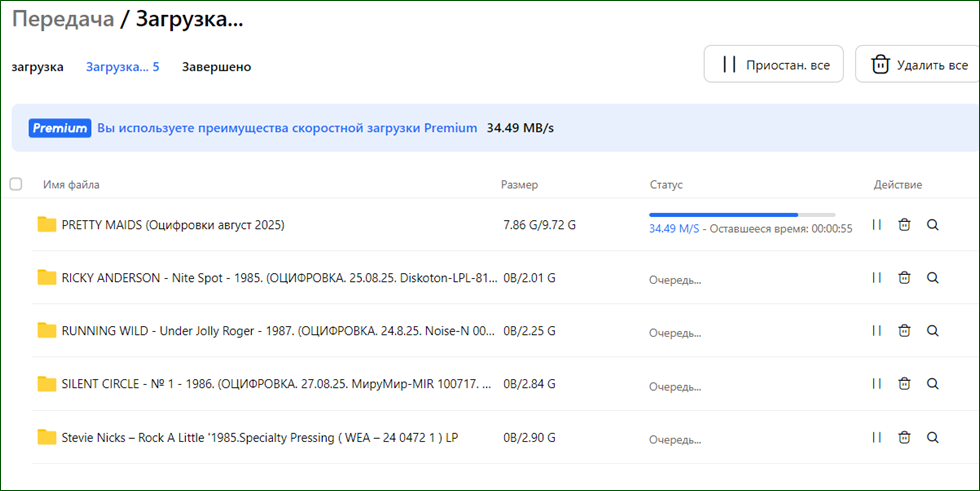Delete the PRETTY MAIDS download
Viewport: 980px width, 491px height.
[904, 225]
